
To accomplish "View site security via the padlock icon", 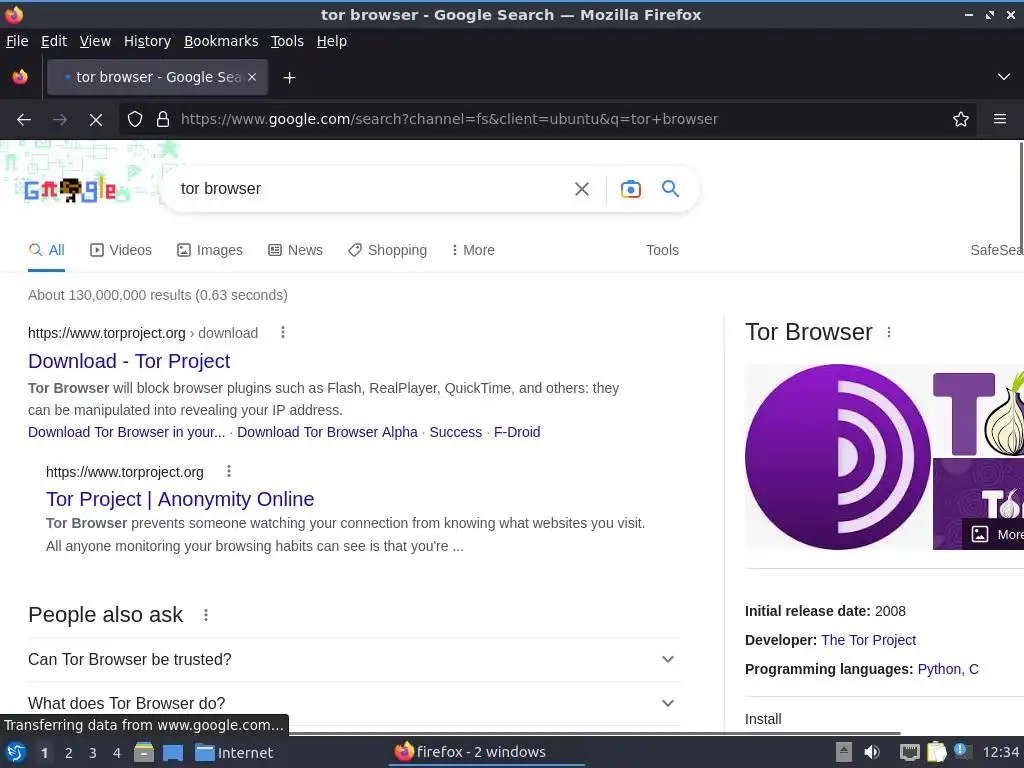I will (163, 119).
